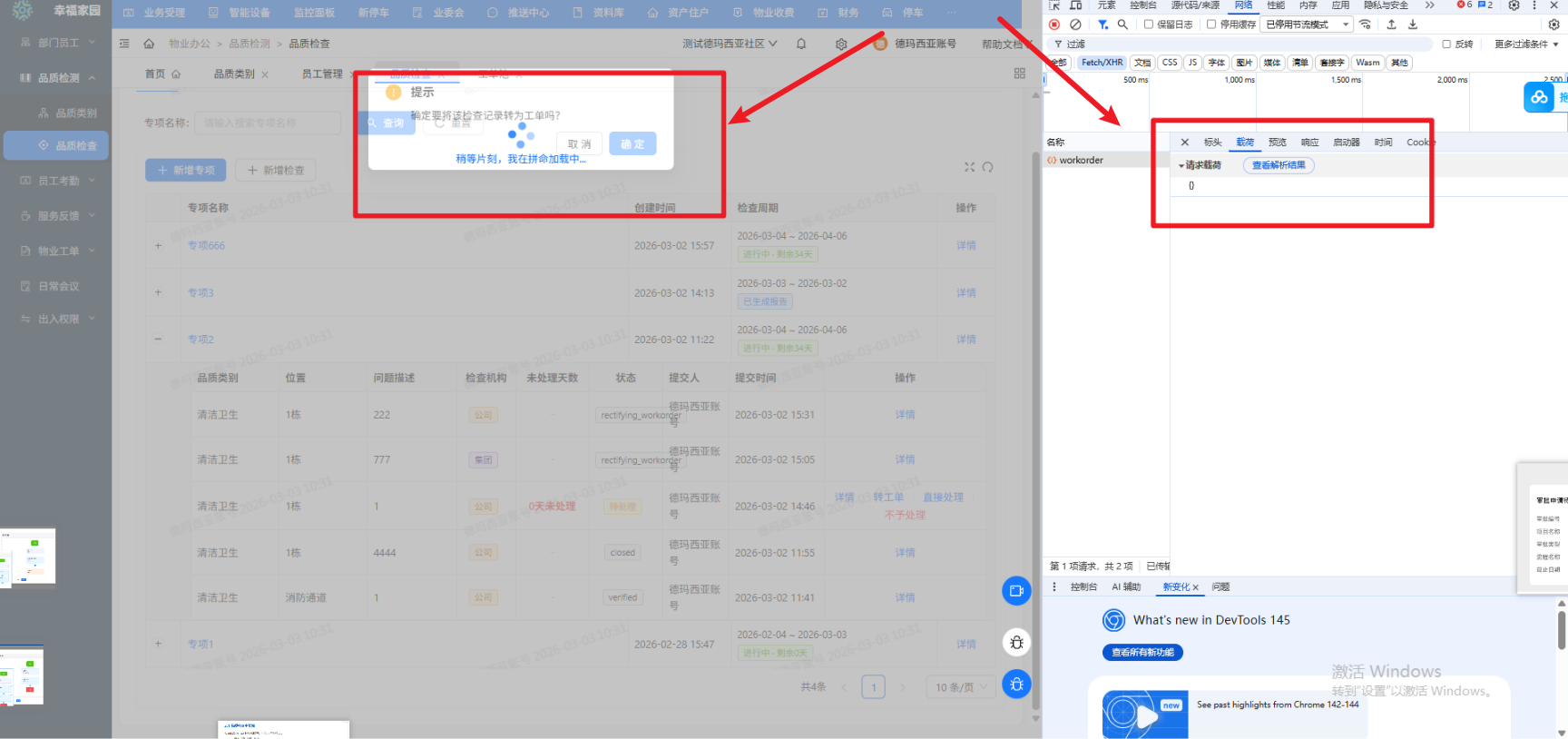Open the 已停用节流模式 throttling dropdown
This screenshot has width=1568, height=739.
pyautogui.click(x=1307, y=25)
